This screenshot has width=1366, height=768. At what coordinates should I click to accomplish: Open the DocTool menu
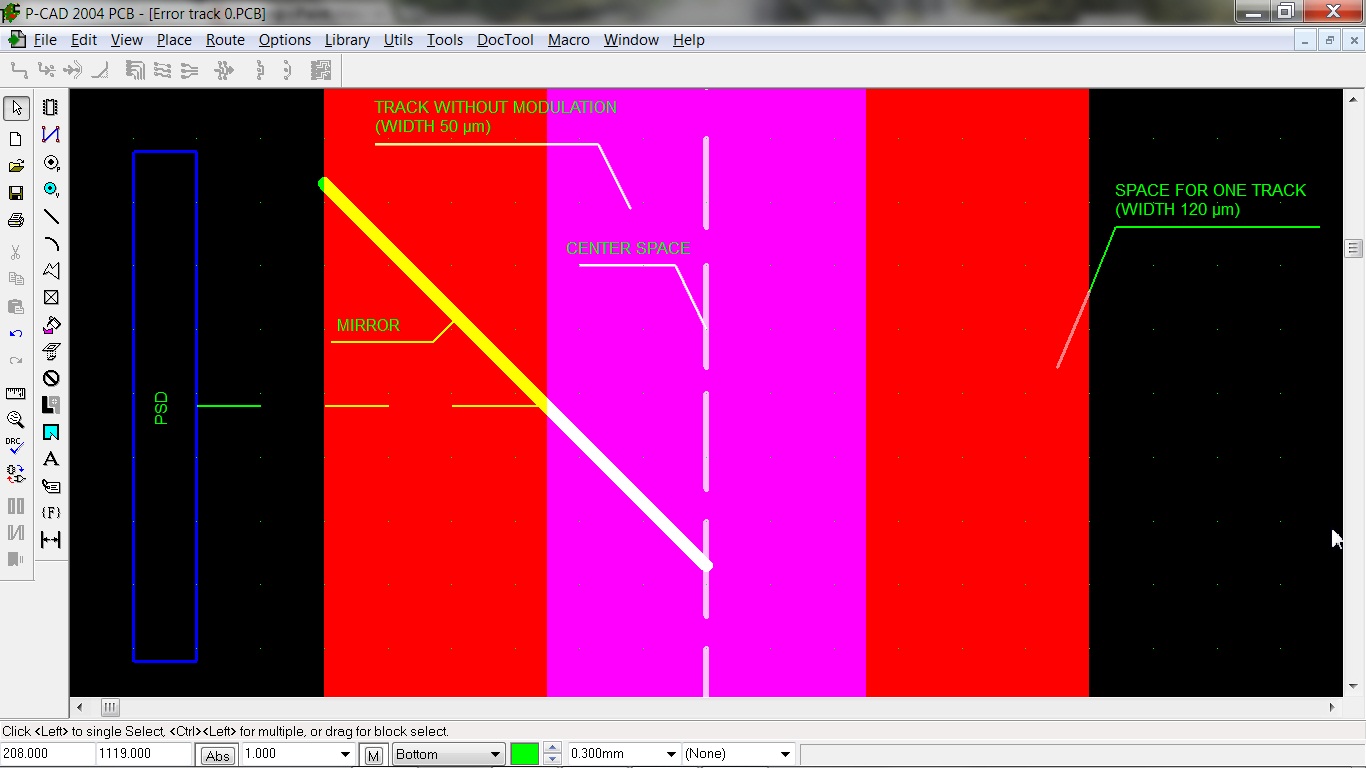click(x=505, y=40)
